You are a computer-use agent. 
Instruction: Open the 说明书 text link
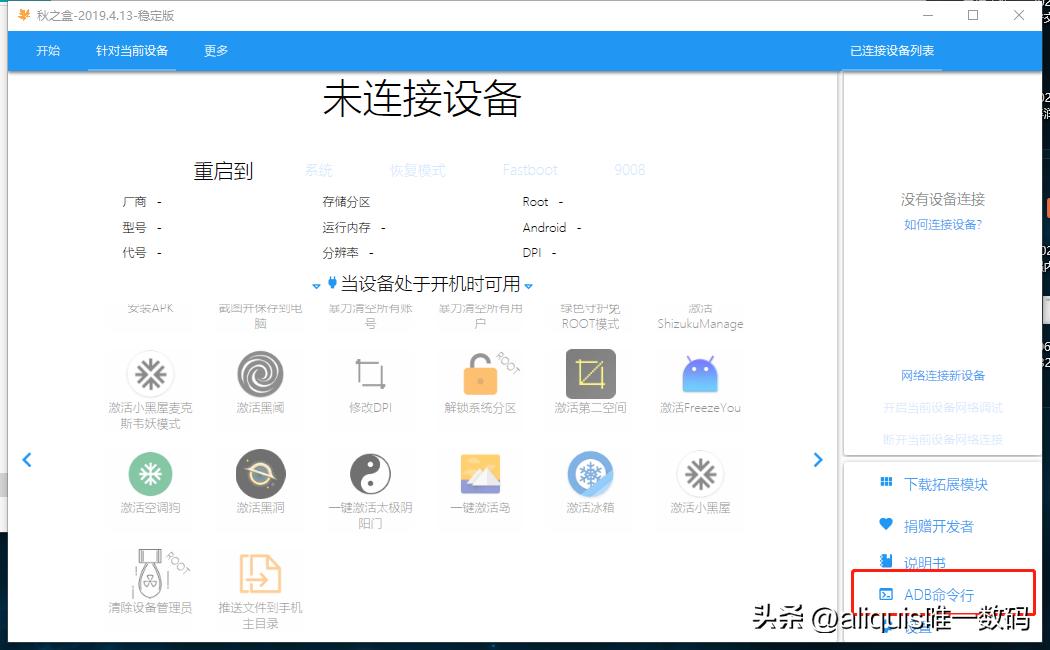pos(925,563)
